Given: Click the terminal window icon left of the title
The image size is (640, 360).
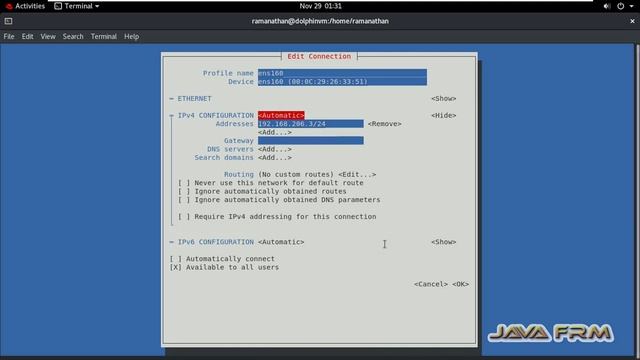Looking at the screenshot, I should [x=9, y=21].
